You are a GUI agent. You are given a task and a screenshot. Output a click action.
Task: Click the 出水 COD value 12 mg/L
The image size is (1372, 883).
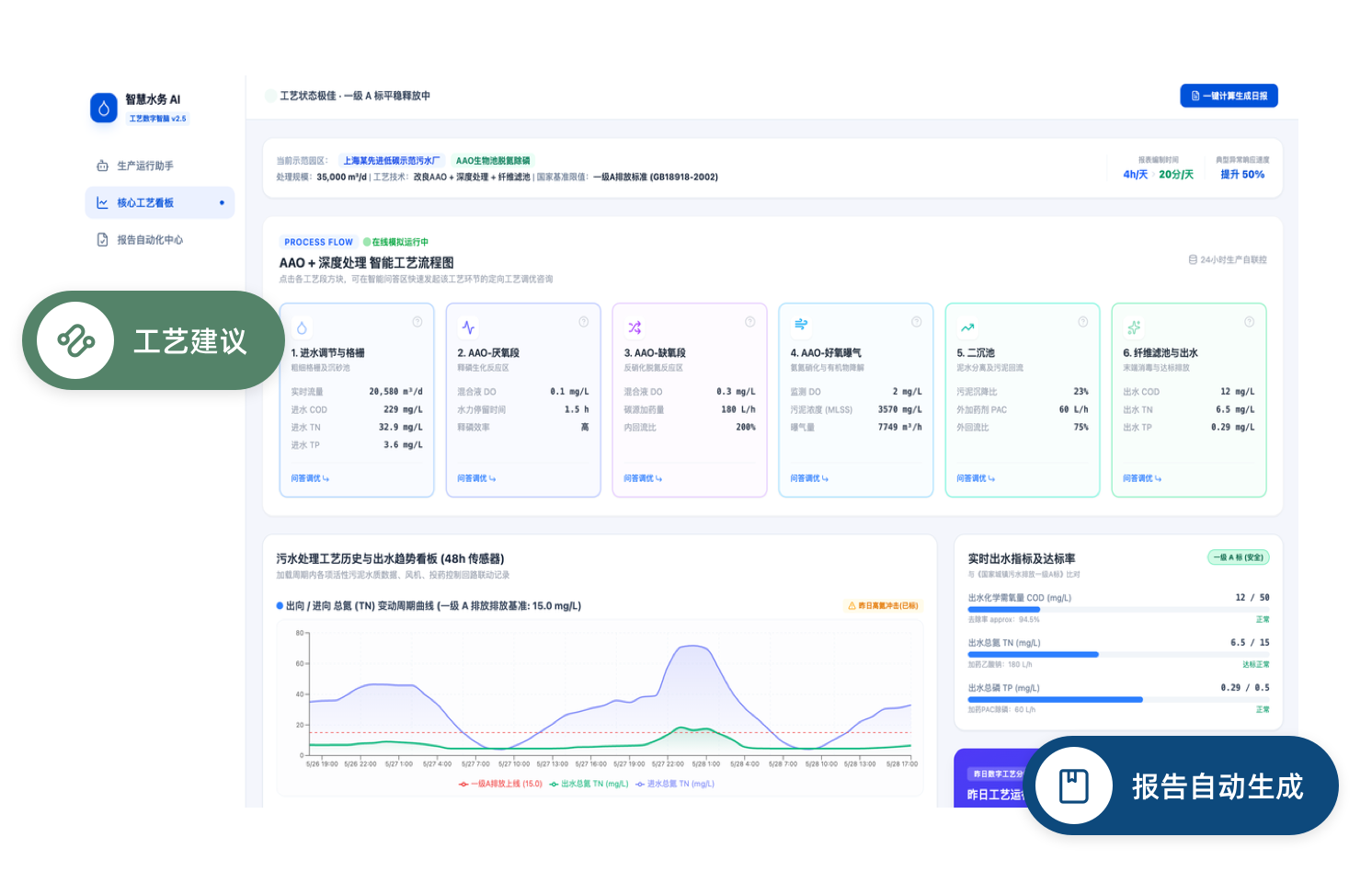1237,392
